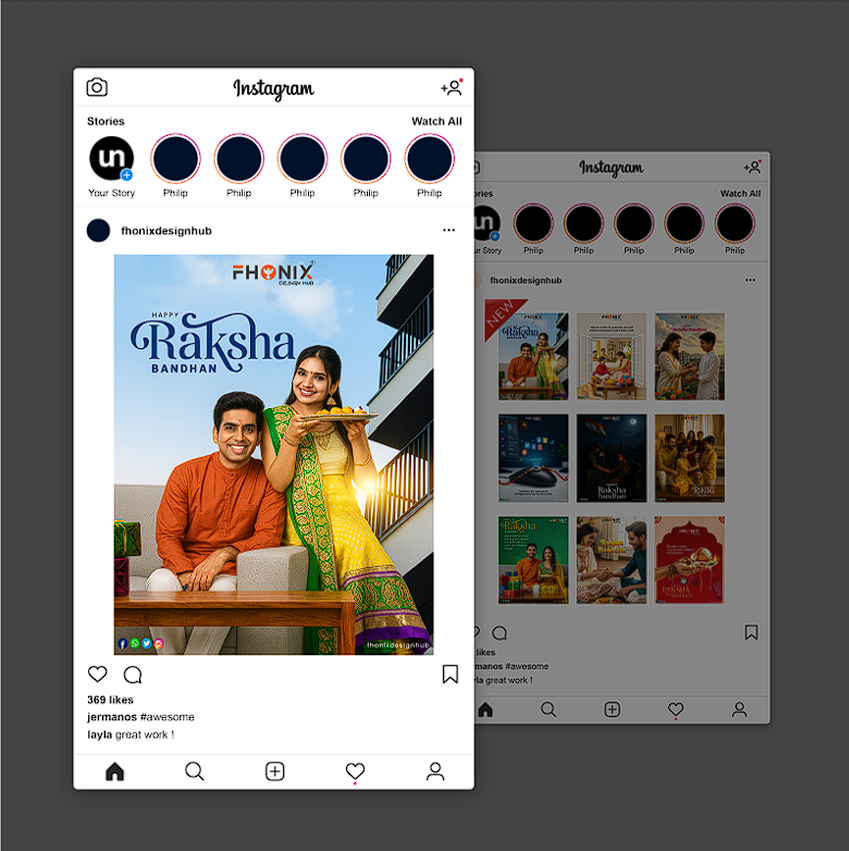Viewport: 849px width, 851px height.
Task: Open the fhonixdesignhub username on front post
Action: click(x=166, y=231)
